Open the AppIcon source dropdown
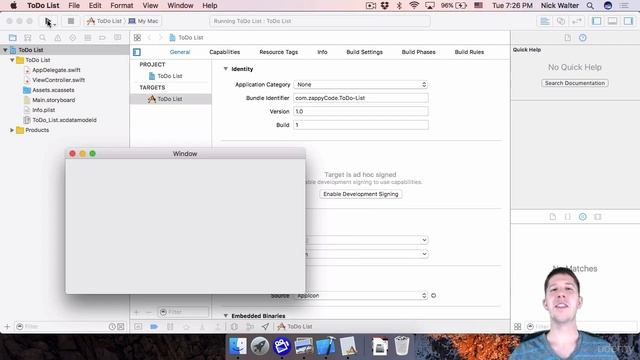The width and height of the screenshot is (640, 360). point(361,296)
